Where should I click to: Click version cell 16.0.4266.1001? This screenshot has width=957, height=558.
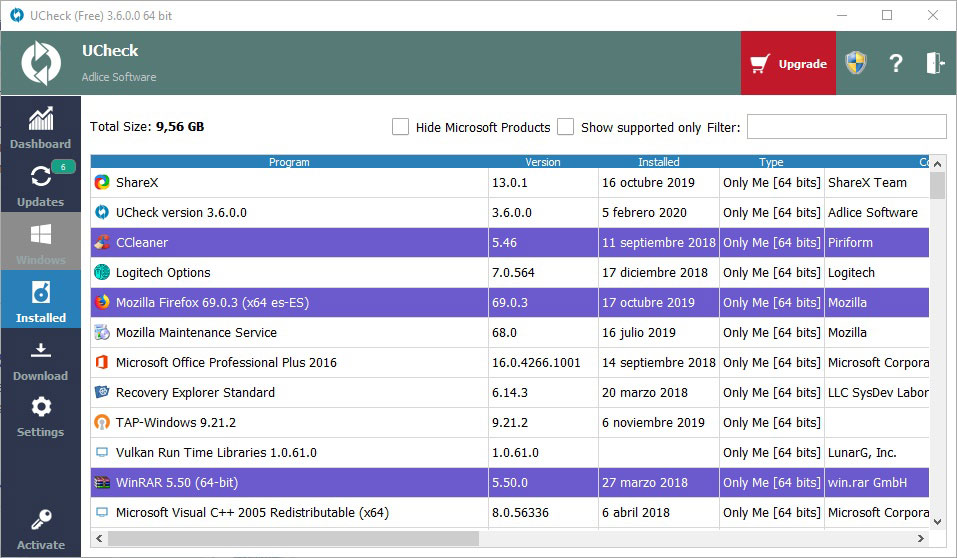tap(536, 362)
